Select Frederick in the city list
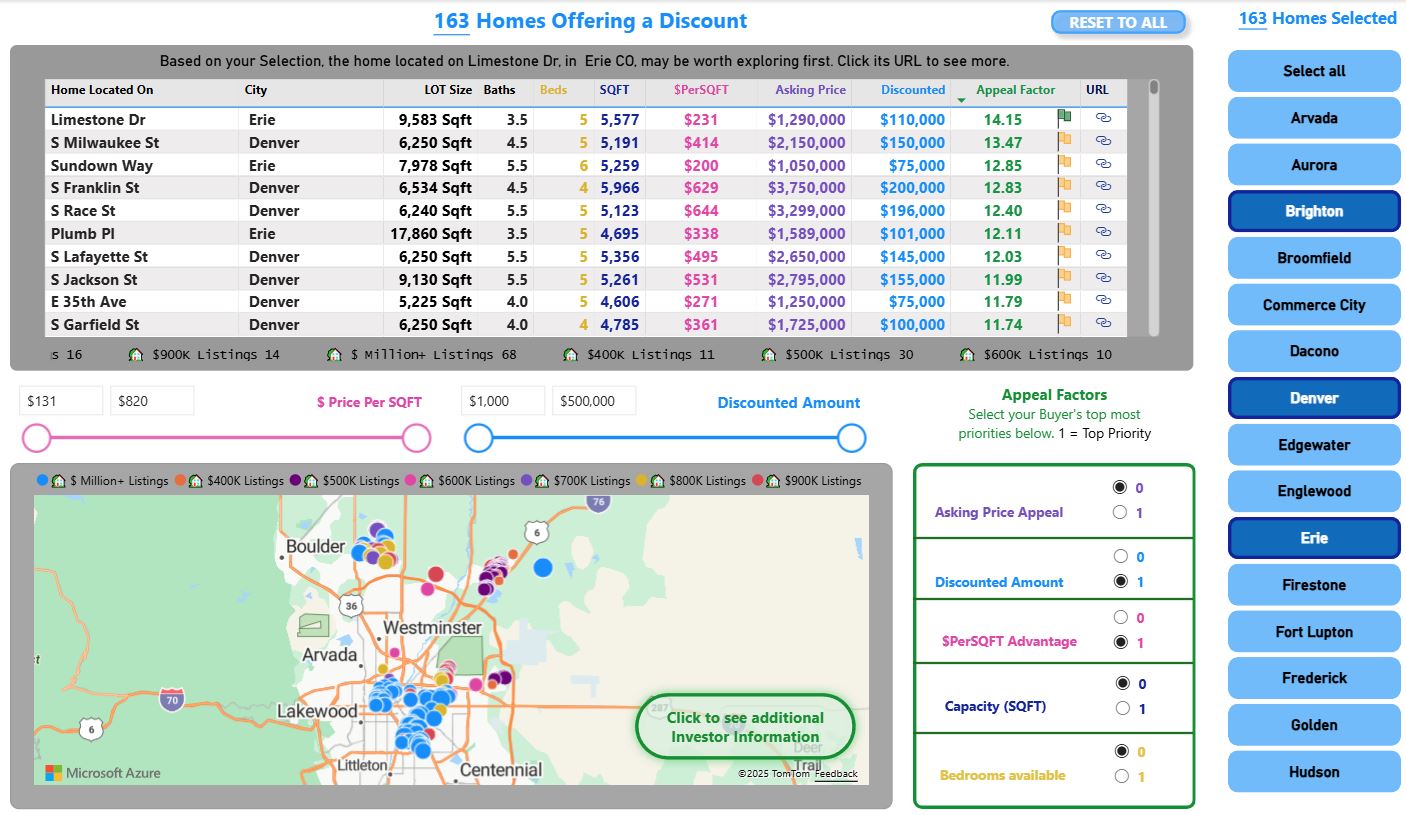1406x815 pixels. [1313, 678]
